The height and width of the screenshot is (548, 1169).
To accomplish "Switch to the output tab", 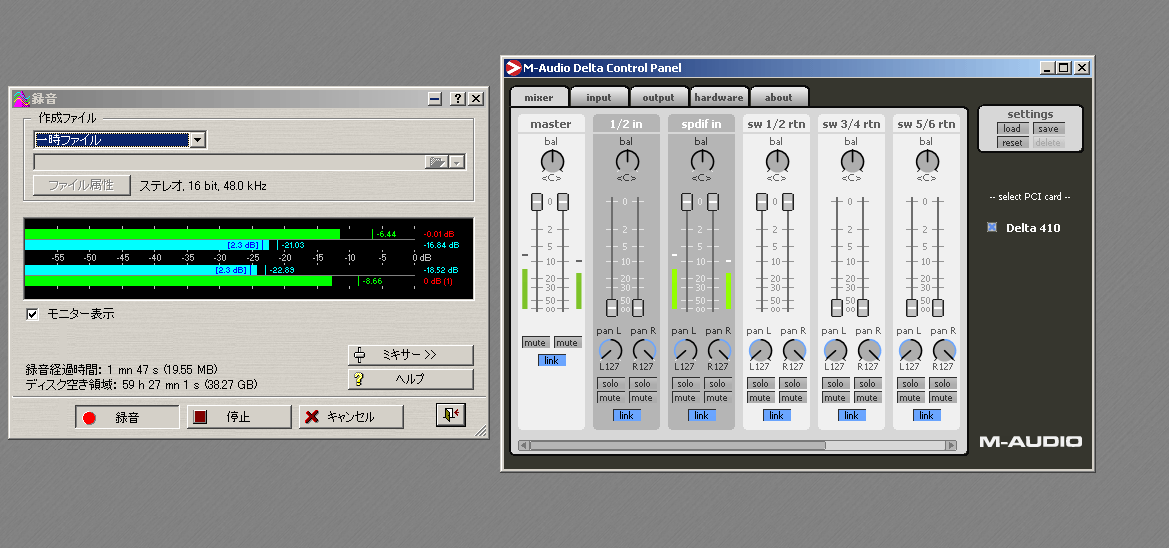I will 658,97.
